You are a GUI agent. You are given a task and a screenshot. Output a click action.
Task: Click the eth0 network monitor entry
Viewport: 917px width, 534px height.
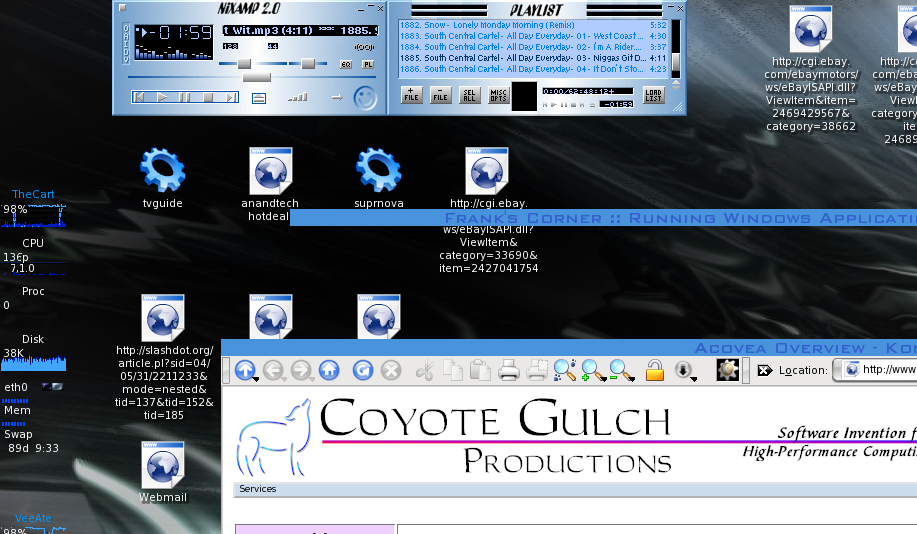pyautogui.click(x=32, y=387)
